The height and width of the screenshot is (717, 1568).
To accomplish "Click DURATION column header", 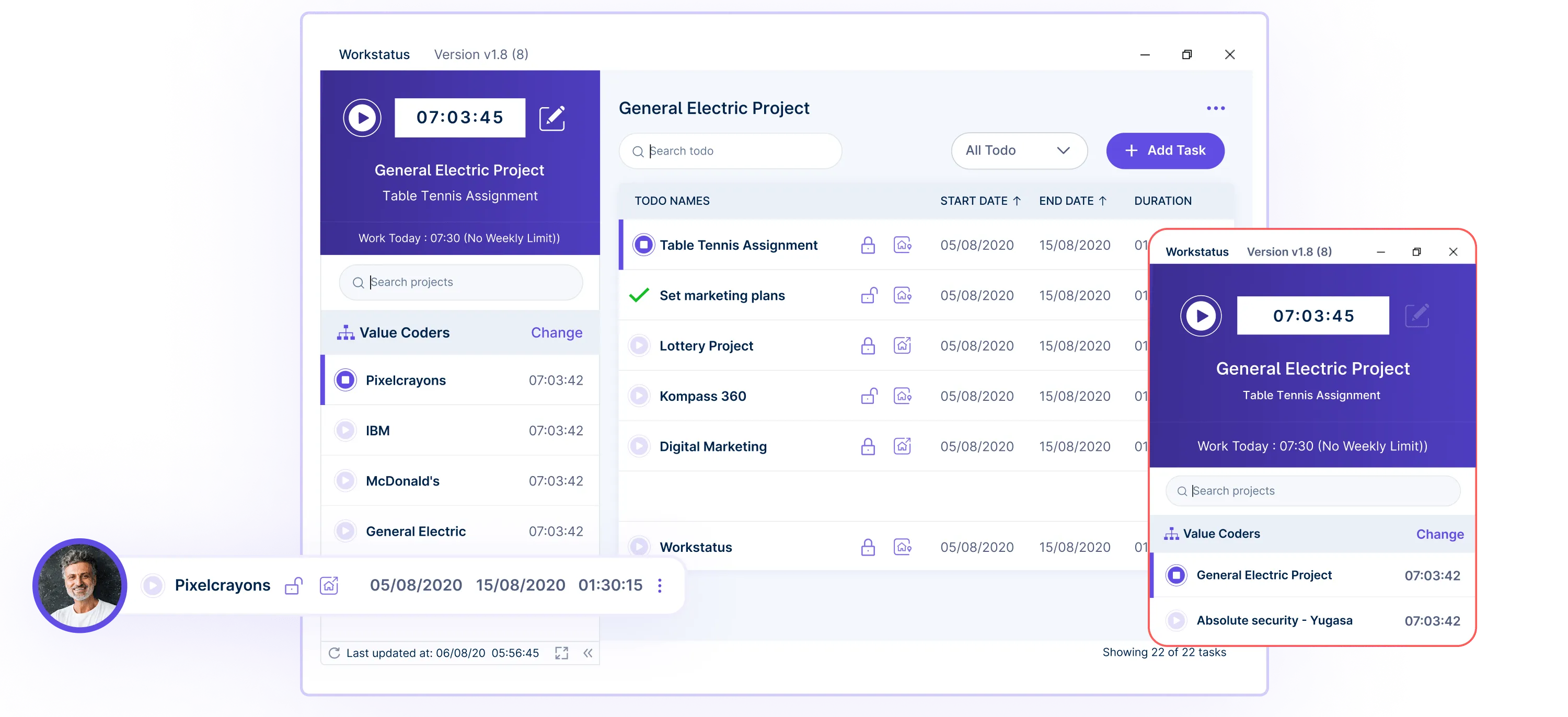I will tap(1162, 201).
